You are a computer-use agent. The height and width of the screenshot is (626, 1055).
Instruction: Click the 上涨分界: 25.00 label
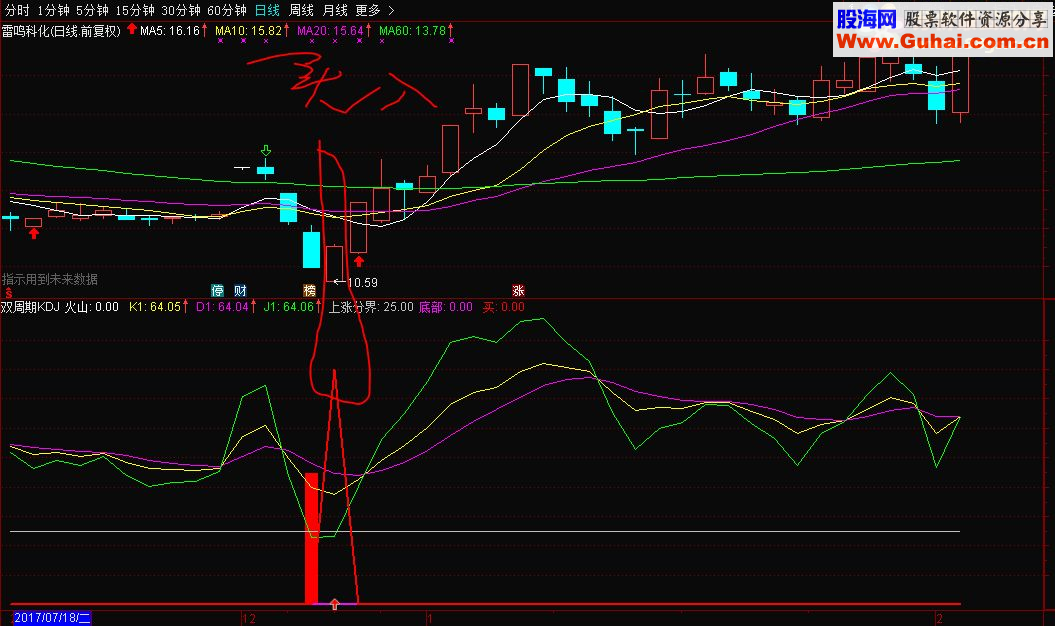click(371, 307)
